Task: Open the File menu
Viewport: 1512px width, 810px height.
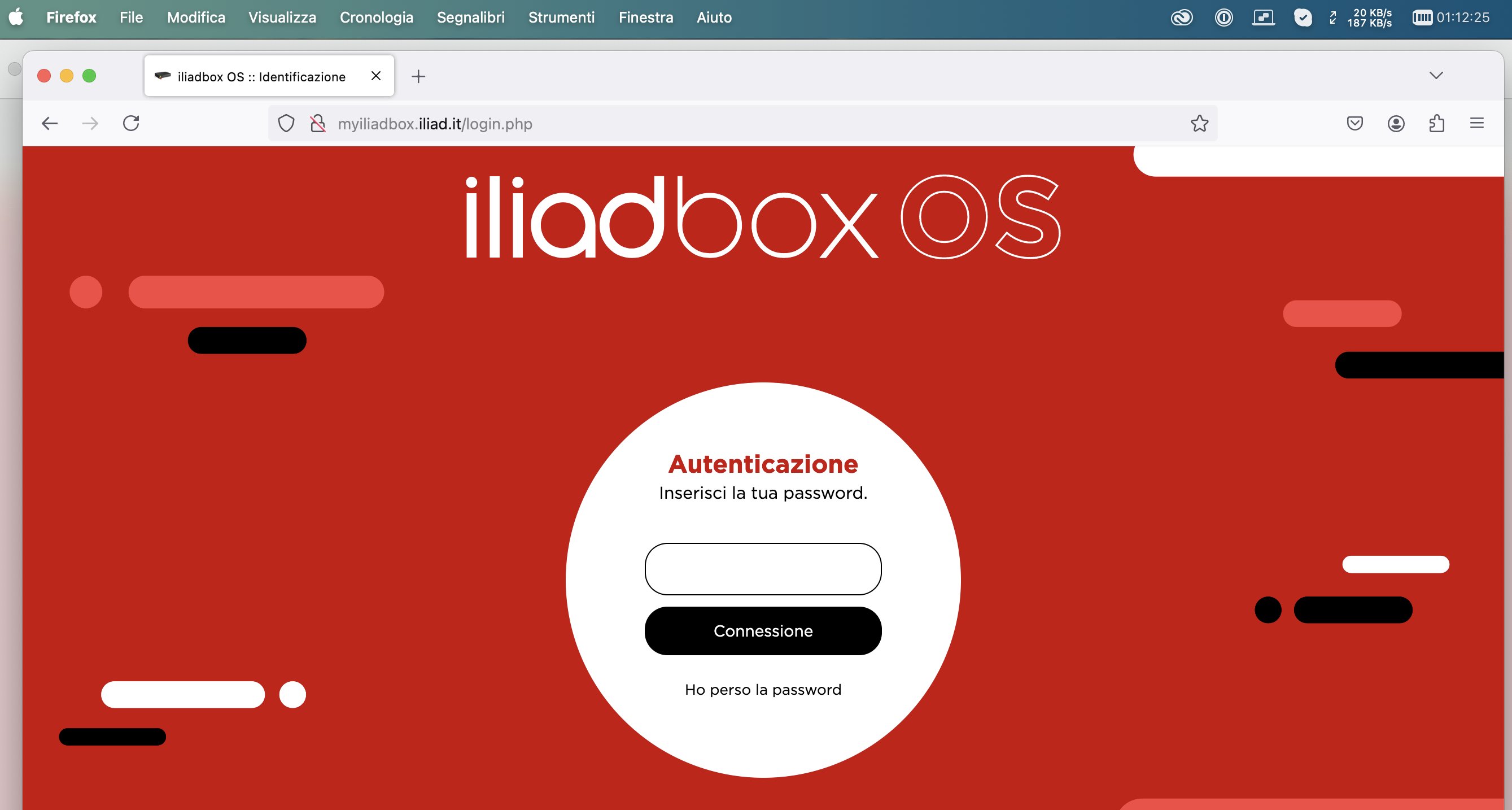Action: [x=131, y=17]
